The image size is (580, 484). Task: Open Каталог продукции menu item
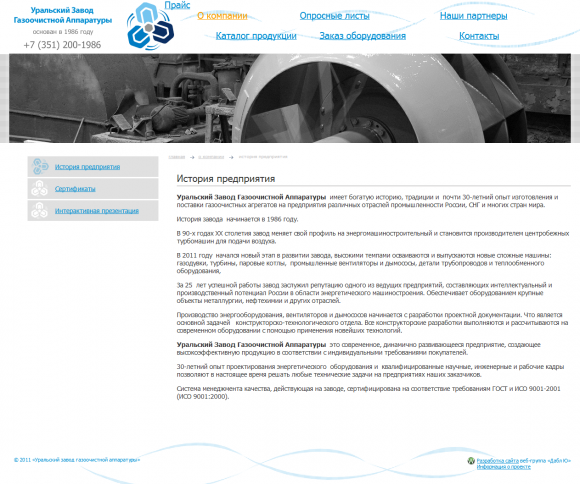pos(256,36)
